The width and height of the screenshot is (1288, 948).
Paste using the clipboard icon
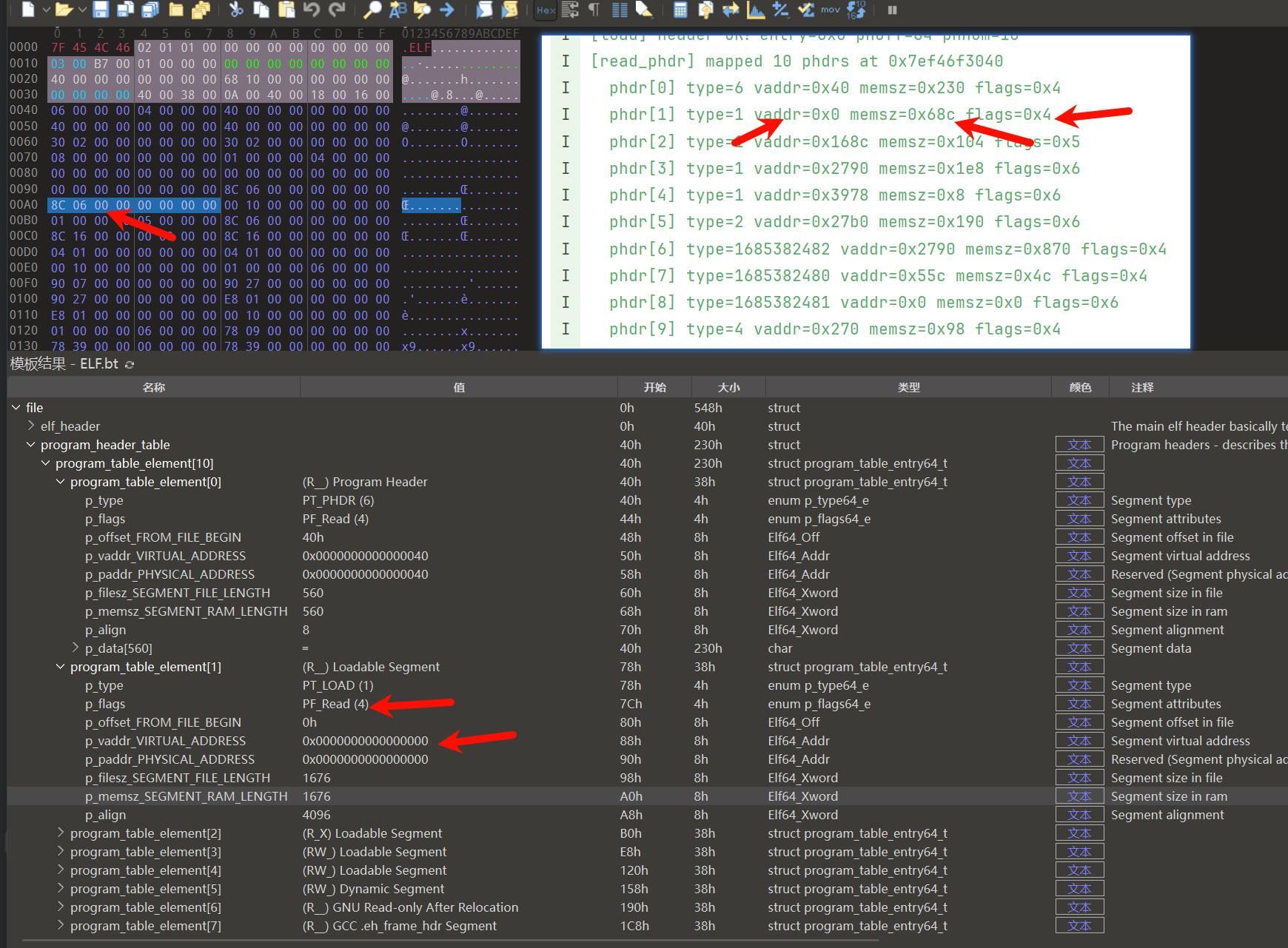[x=286, y=10]
